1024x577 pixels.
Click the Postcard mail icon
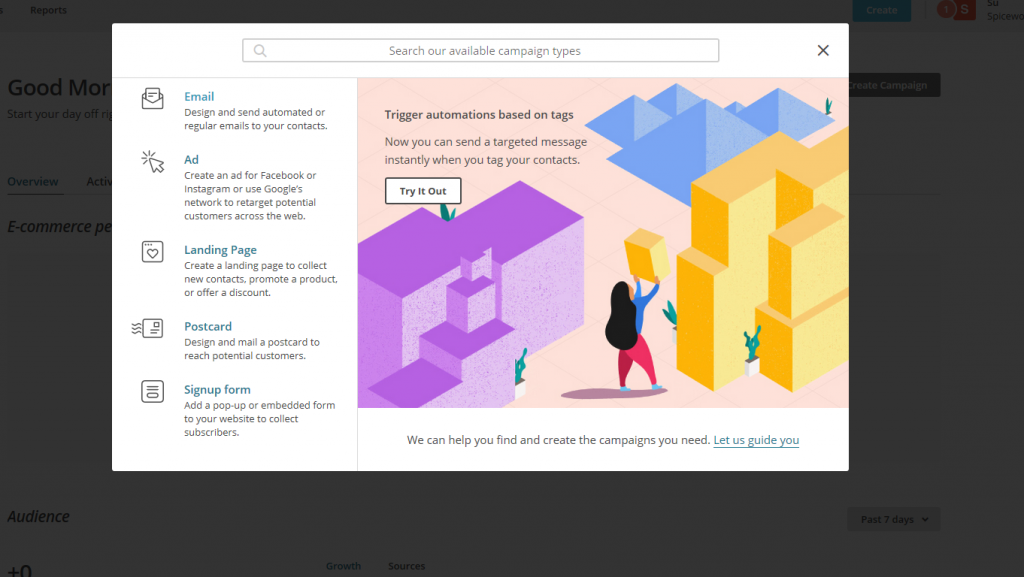click(x=148, y=328)
